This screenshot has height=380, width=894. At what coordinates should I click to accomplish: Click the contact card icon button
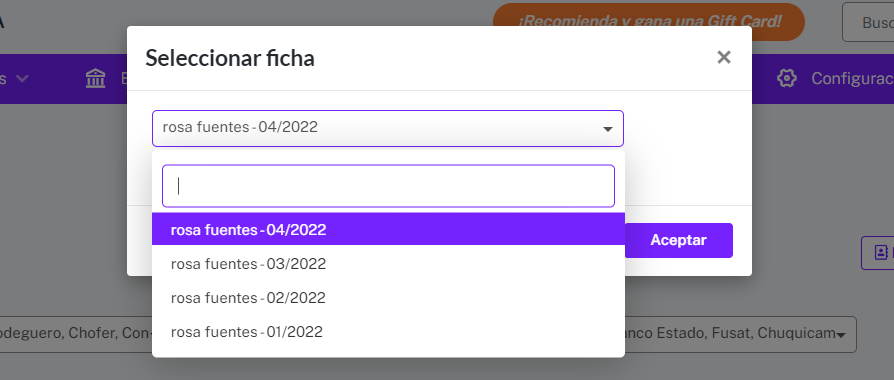tap(881, 252)
